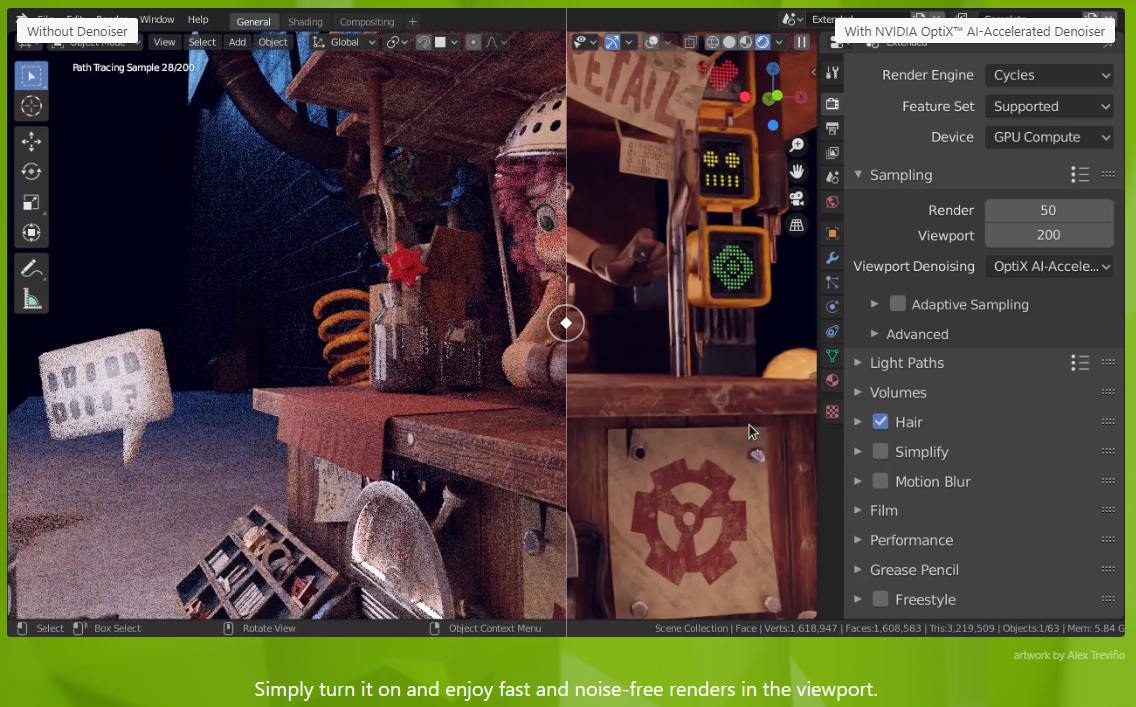This screenshot has width=1136, height=707.
Task: Open the Tool properties tab
Action: tap(832, 73)
